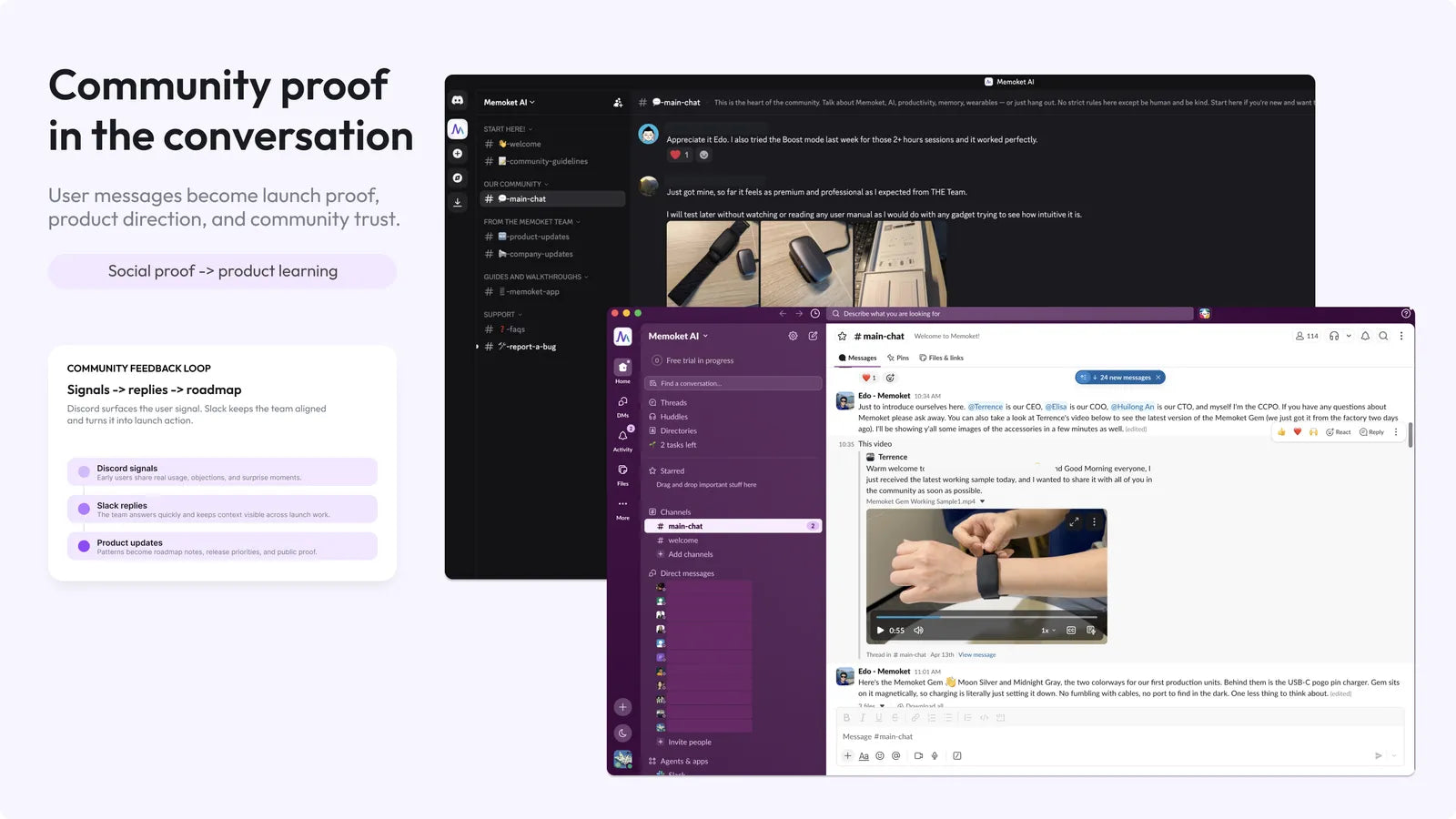
Task: Click the slash shortcuts icon in composer
Action: 957,755
